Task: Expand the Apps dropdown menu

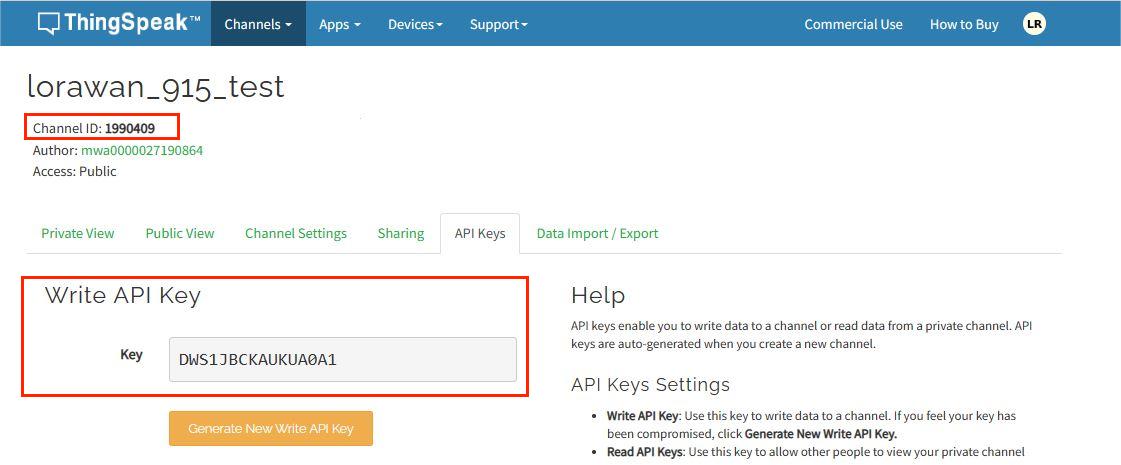Action: 340,24
